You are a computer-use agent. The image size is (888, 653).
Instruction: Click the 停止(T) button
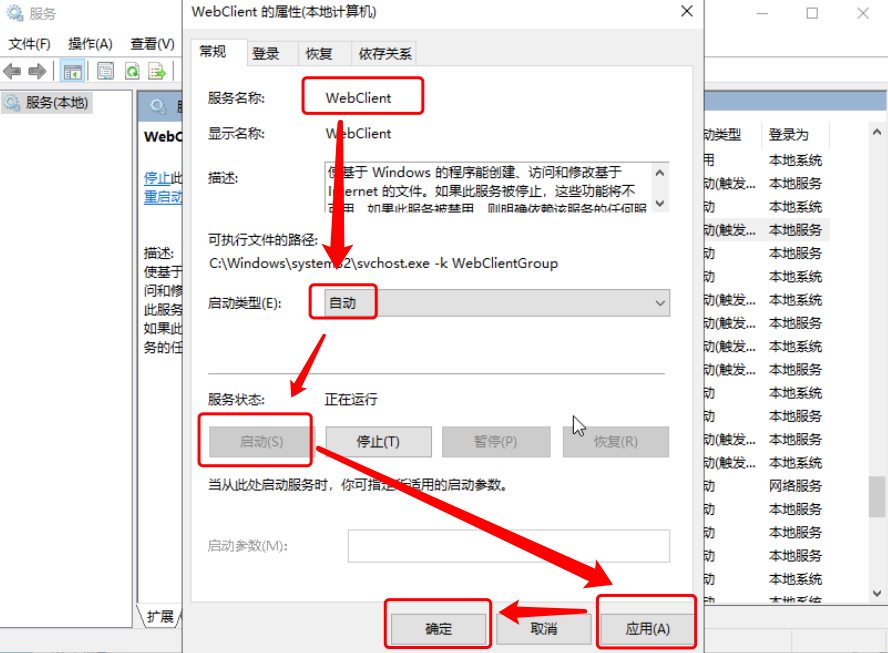[x=378, y=442]
